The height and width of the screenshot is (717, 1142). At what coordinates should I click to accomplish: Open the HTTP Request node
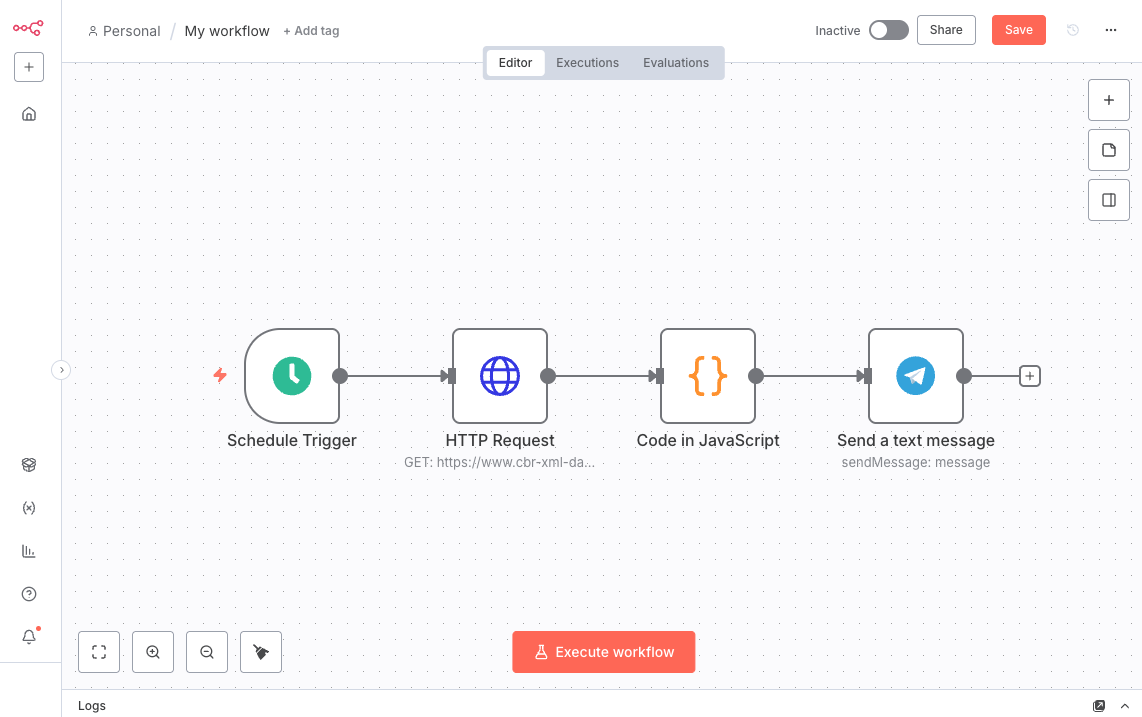(x=500, y=376)
